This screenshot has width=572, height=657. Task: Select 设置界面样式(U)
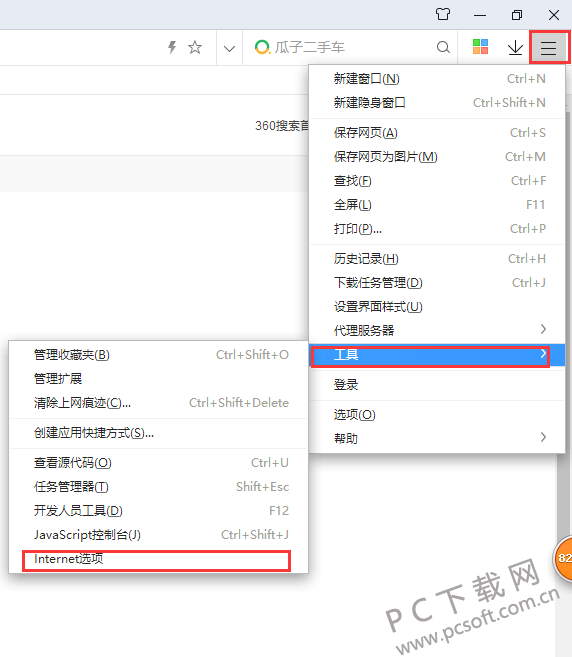[437, 307]
